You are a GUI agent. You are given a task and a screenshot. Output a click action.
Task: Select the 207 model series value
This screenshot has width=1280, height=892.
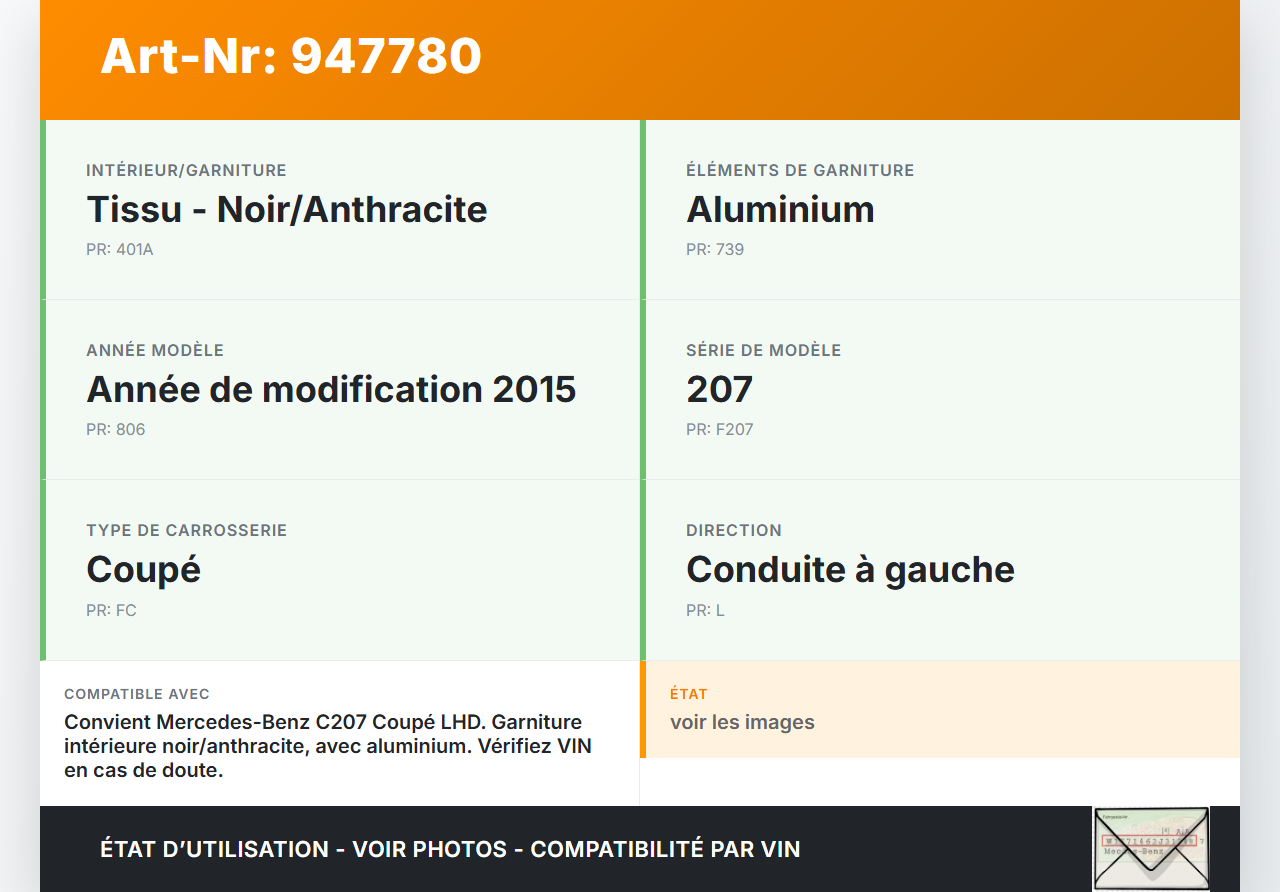(x=719, y=389)
